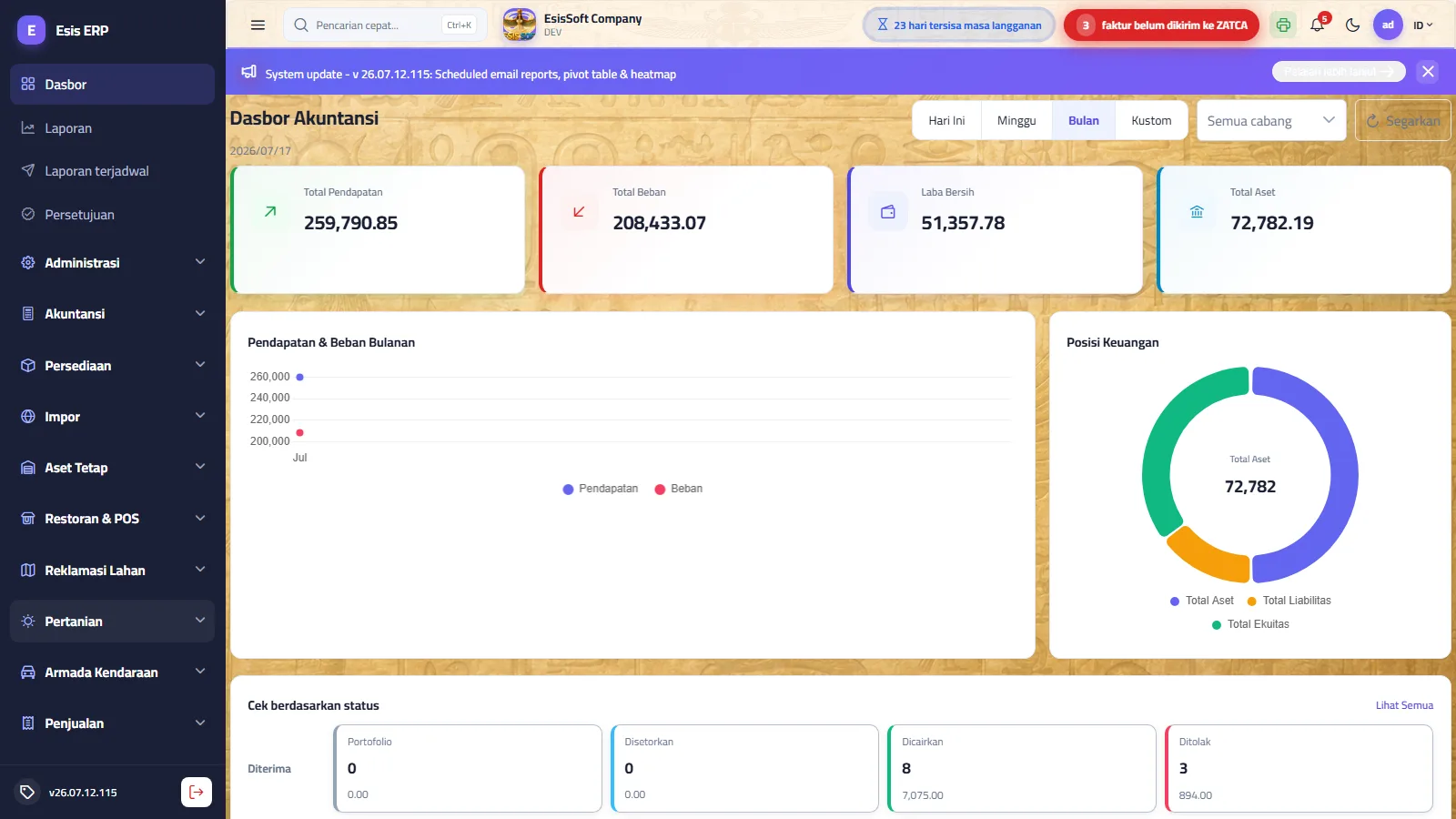Image resolution: width=1456 pixels, height=819 pixels.
Task: Dismiss the system update banner
Action: click(x=1428, y=72)
